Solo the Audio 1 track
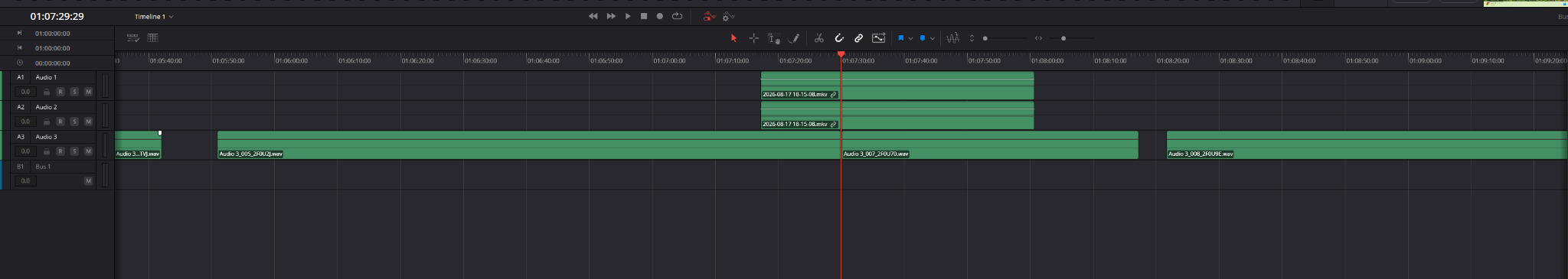Screen dimensions: 1568x279 (x=74, y=92)
